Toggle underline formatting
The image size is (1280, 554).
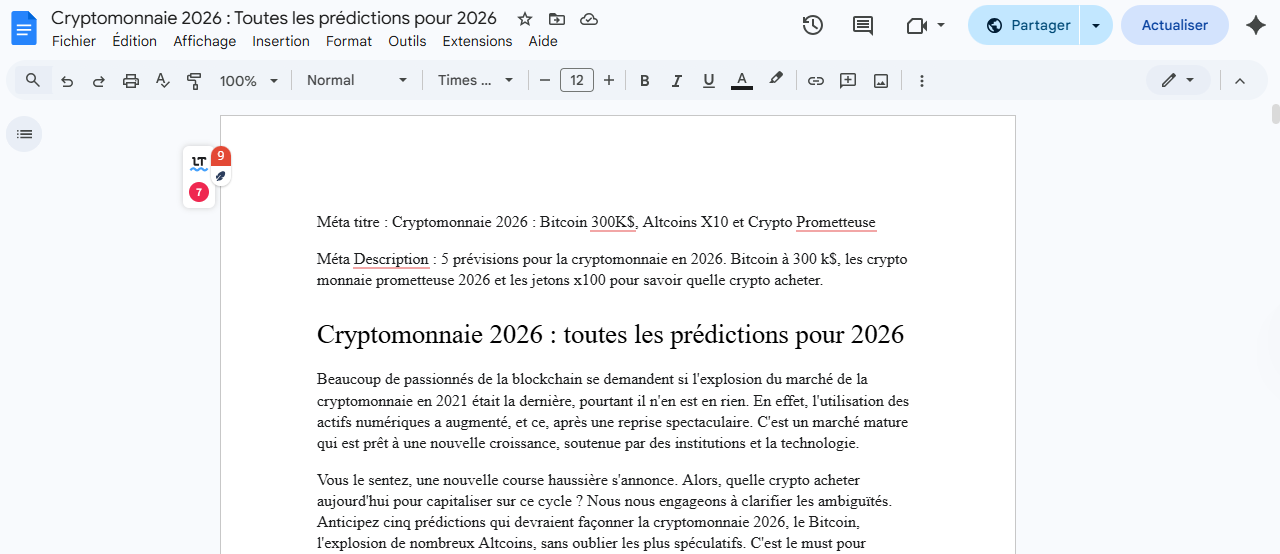point(709,81)
